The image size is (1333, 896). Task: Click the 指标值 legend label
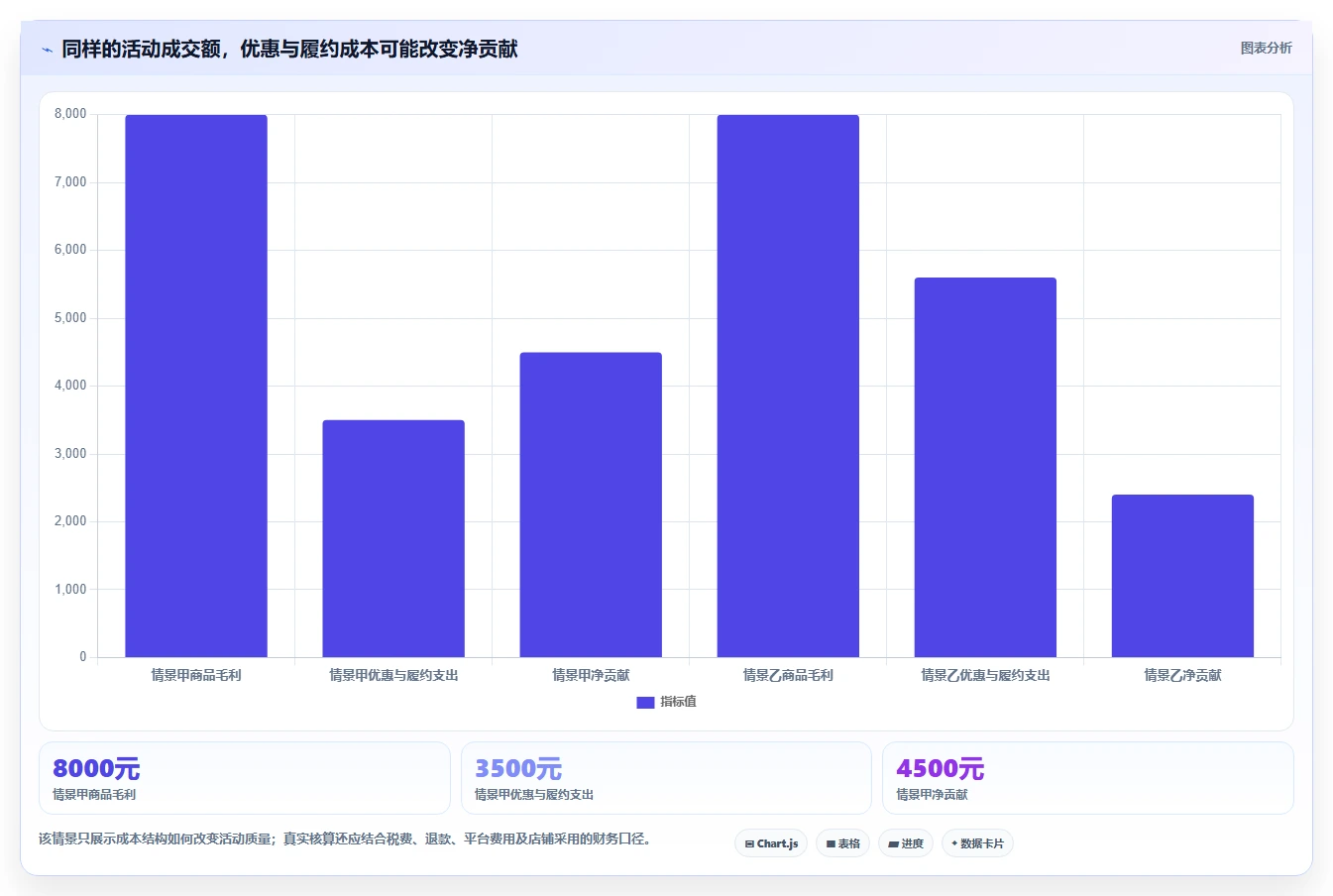pyautogui.click(x=679, y=702)
